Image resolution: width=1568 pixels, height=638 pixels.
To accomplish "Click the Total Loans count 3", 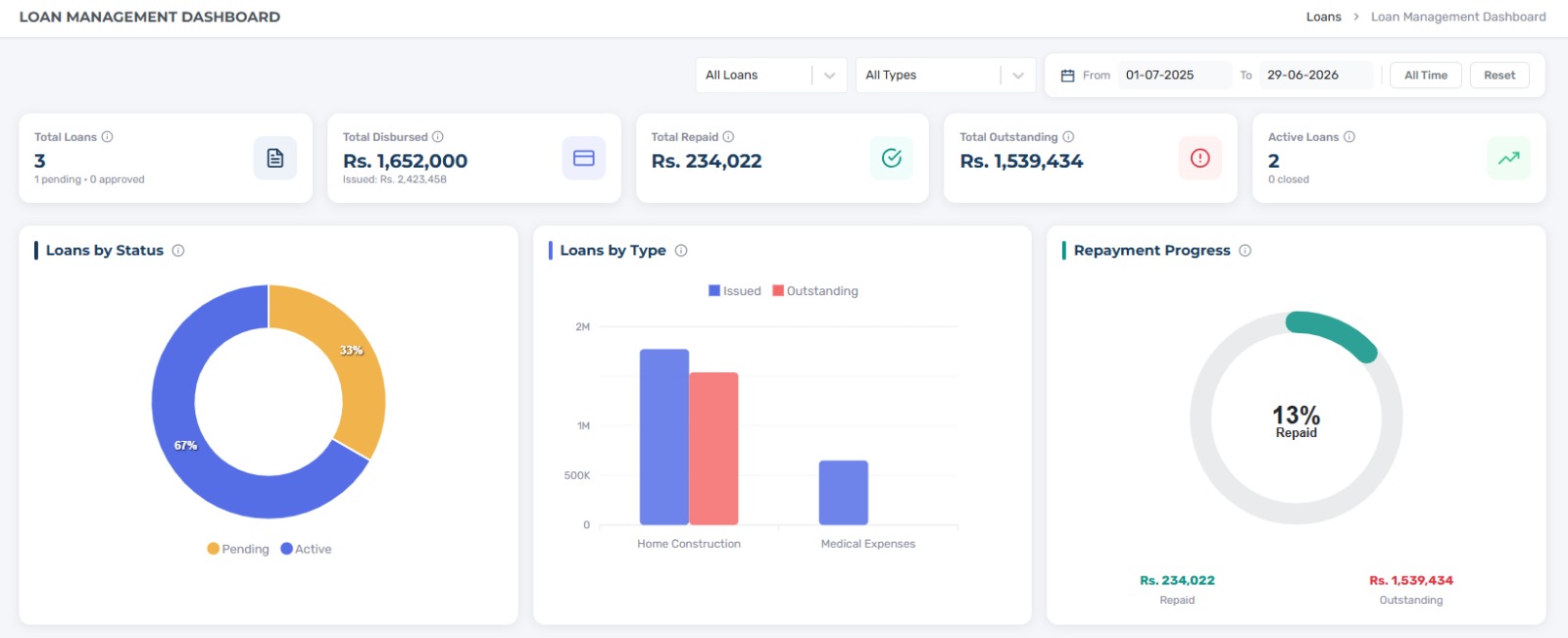I will pyautogui.click(x=40, y=161).
